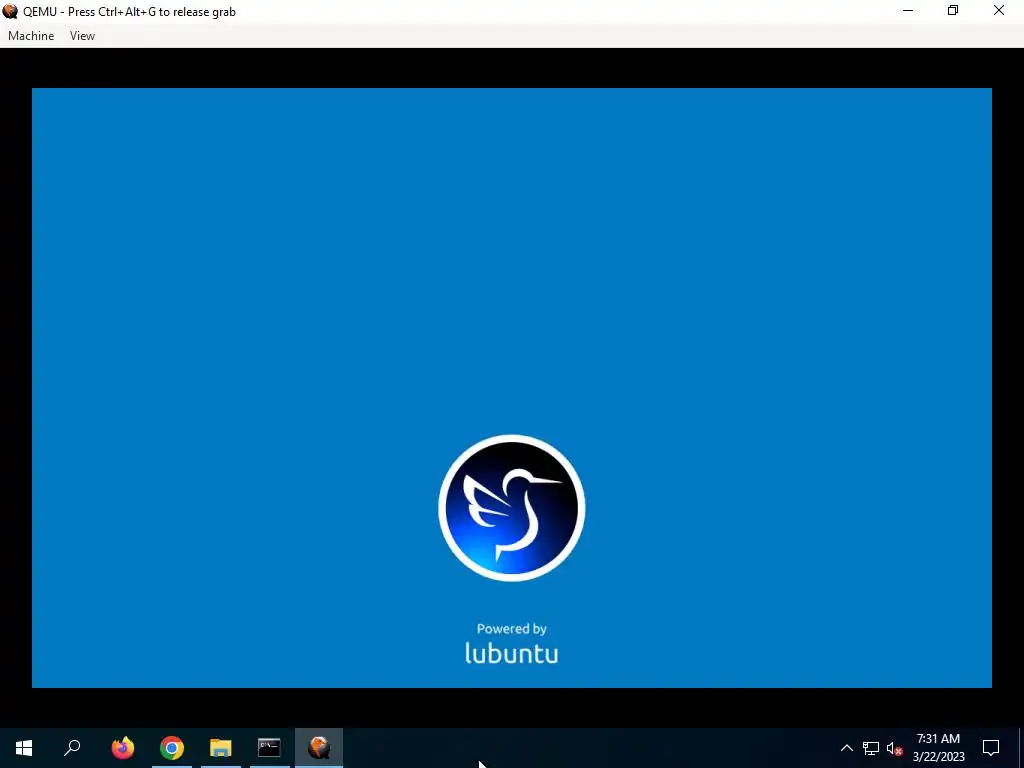Click the Windows Start button

tap(24, 748)
